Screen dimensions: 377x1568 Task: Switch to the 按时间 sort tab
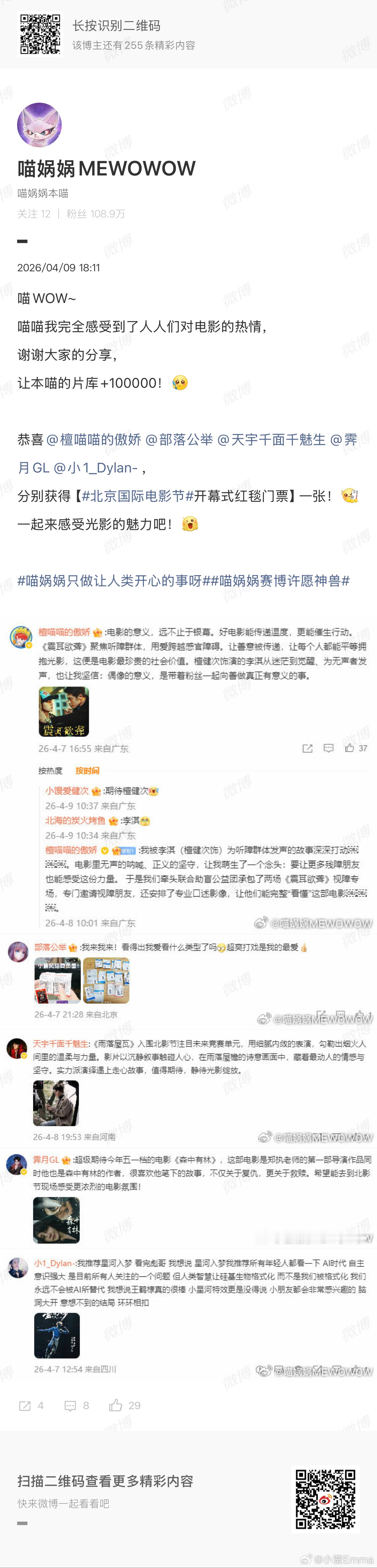[x=87, y=771]
